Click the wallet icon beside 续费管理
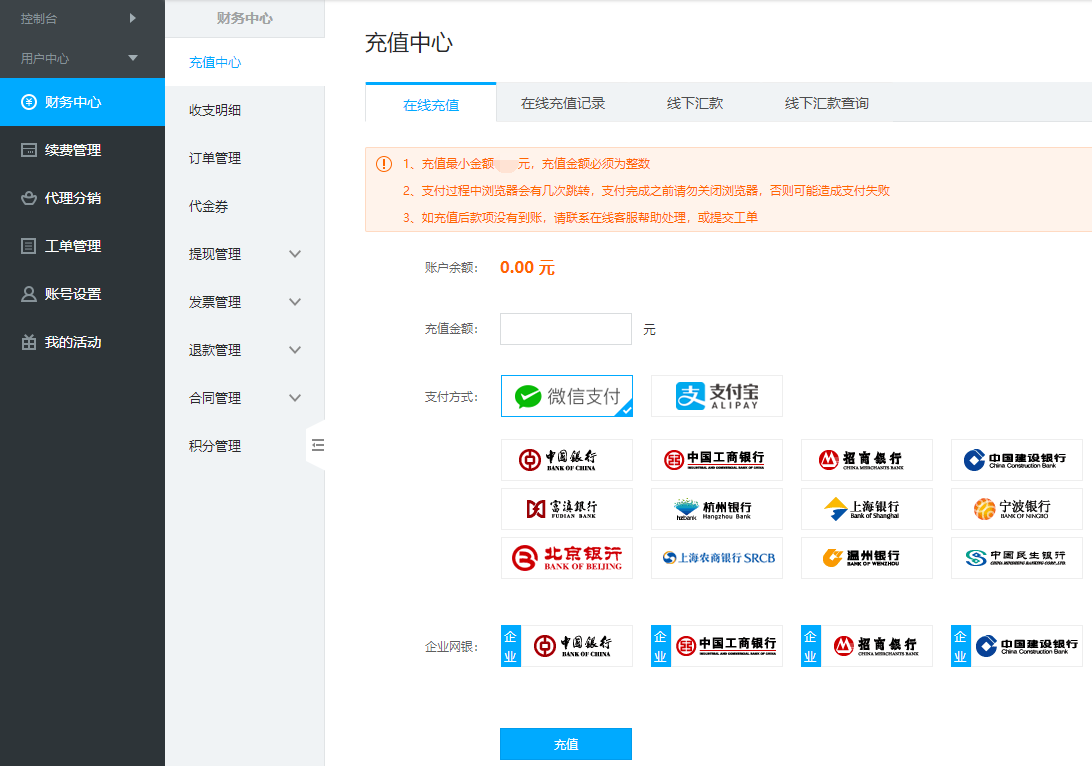This screenshot has height=766, width=1092. click(29, 150)
